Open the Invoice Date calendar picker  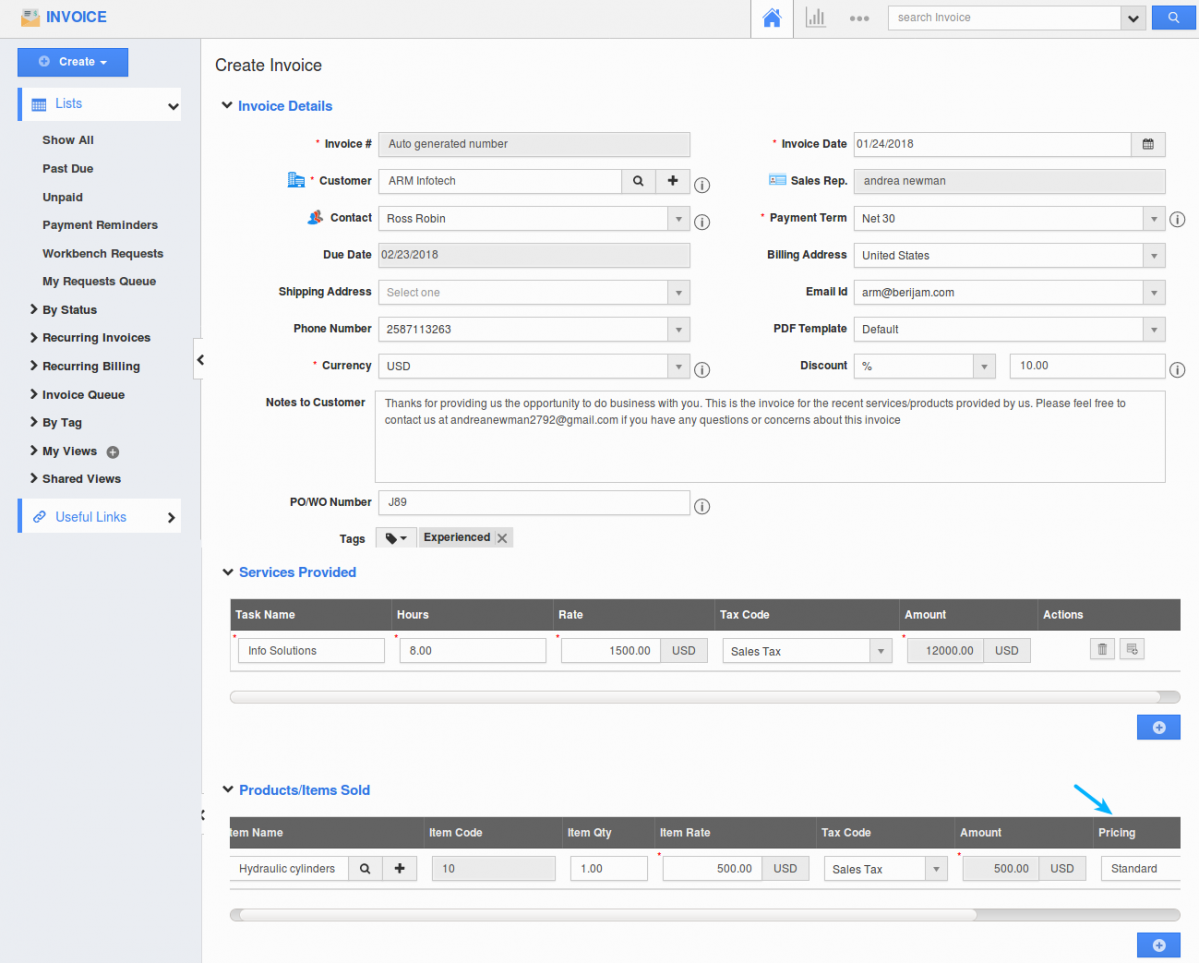tap(1148, 144)
